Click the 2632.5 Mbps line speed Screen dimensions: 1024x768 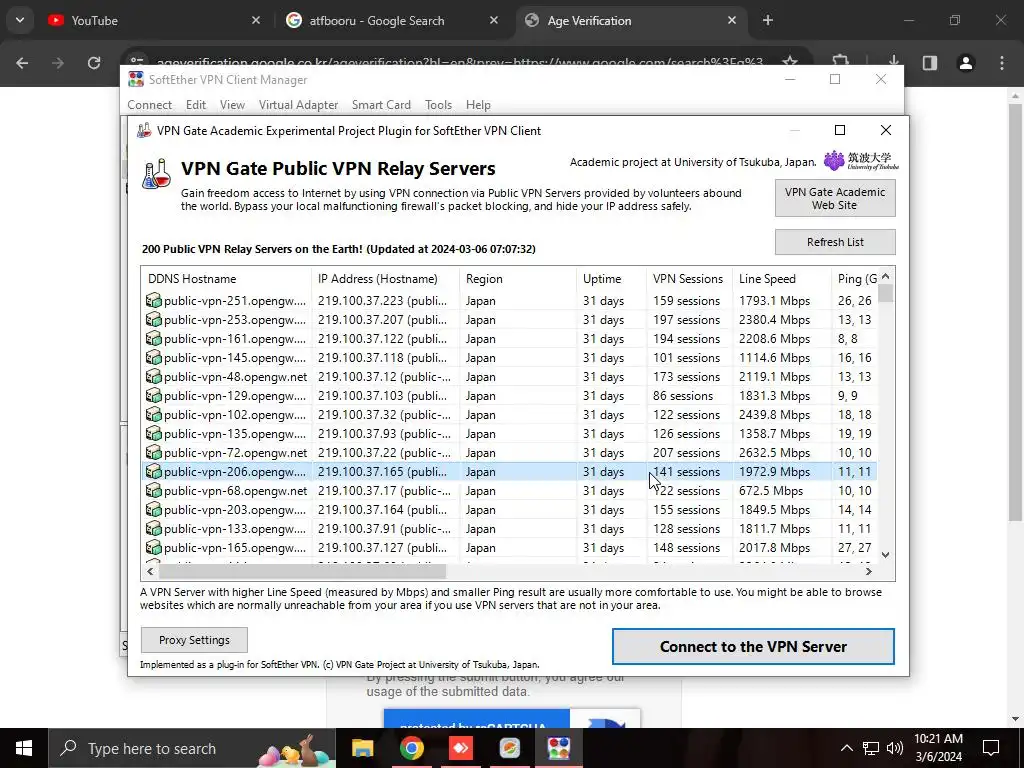pos(775,453)
